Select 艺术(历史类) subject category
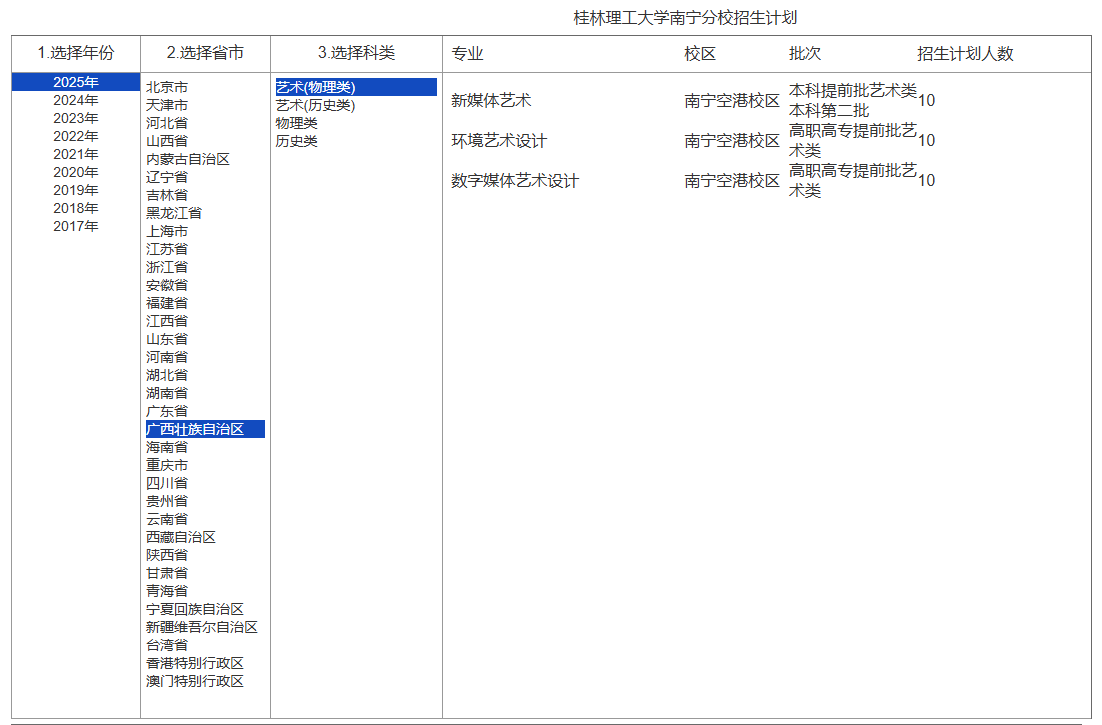 315,105
